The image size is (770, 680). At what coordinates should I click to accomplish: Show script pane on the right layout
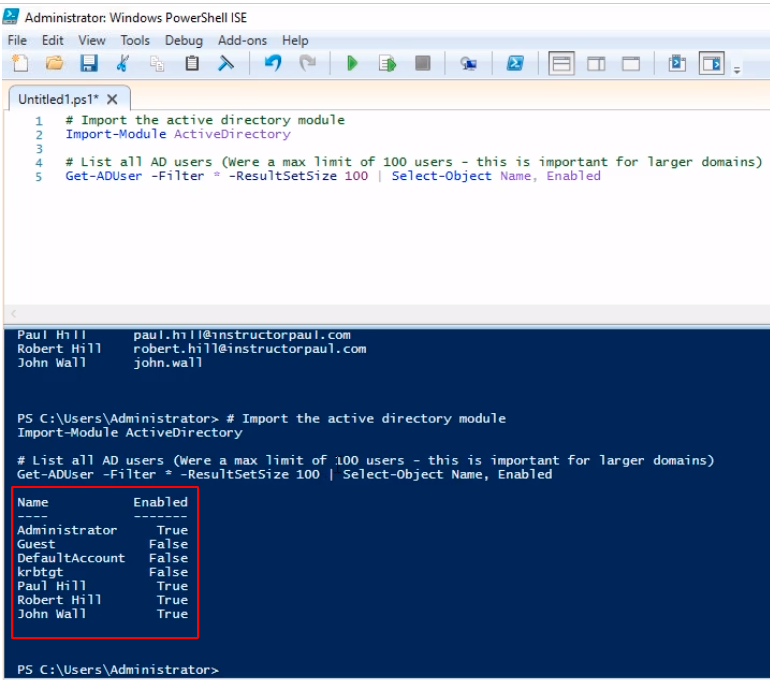[x=596, y=63]
